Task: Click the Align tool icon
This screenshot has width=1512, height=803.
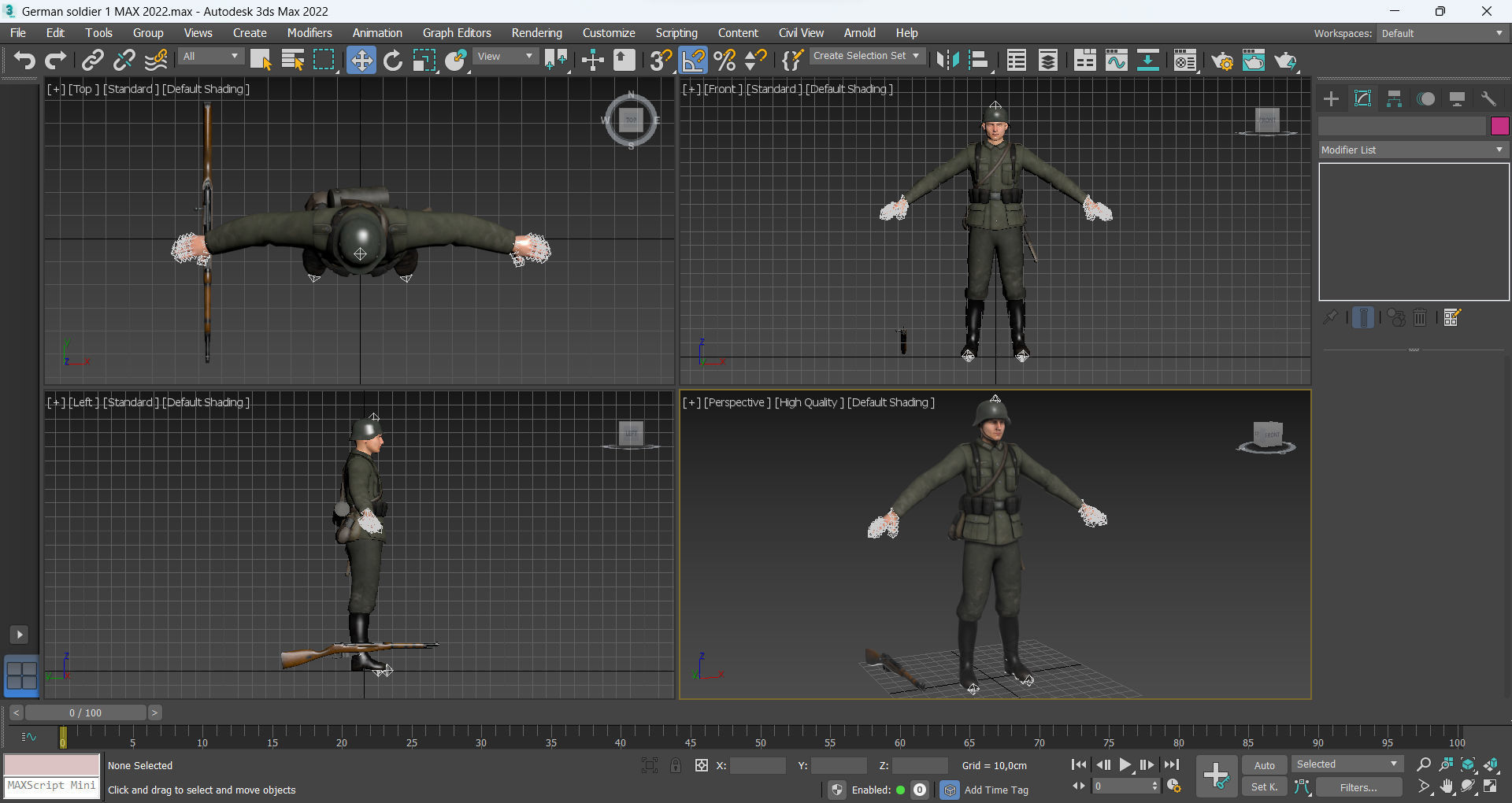Action: click(979, 60)
